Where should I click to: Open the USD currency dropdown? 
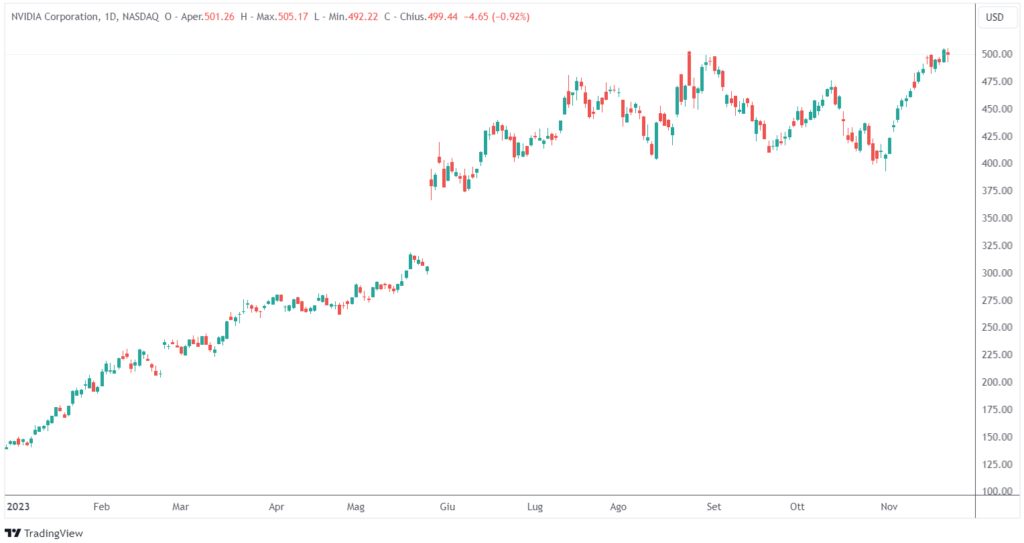pos(995,17)
